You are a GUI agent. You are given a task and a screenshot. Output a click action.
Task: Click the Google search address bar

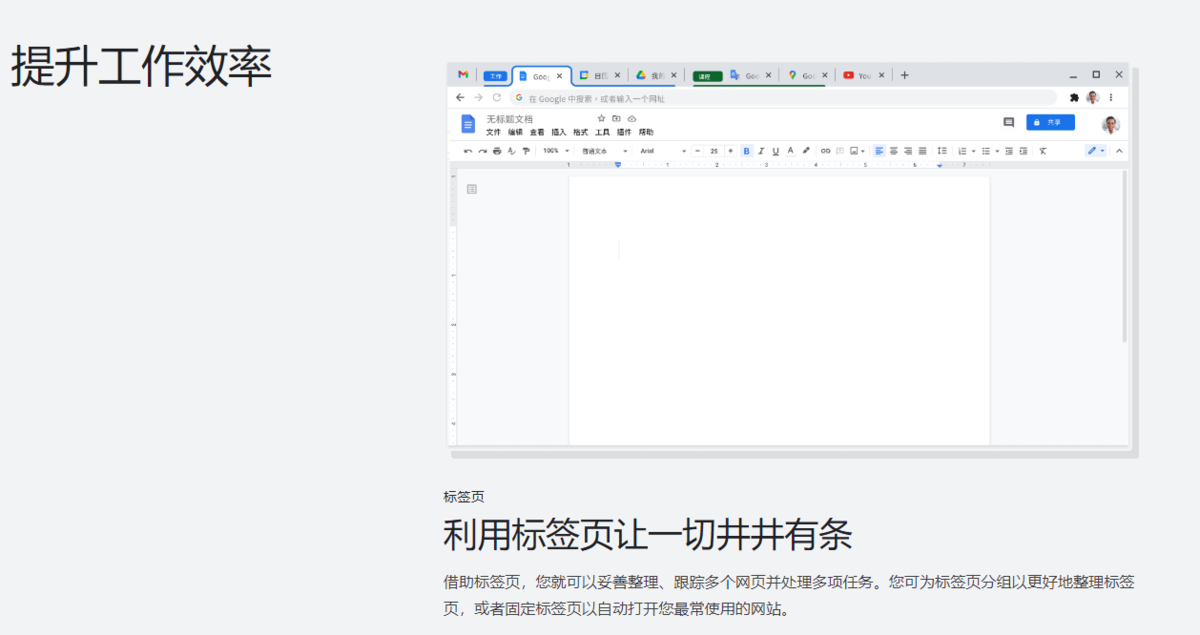point(783,98)
